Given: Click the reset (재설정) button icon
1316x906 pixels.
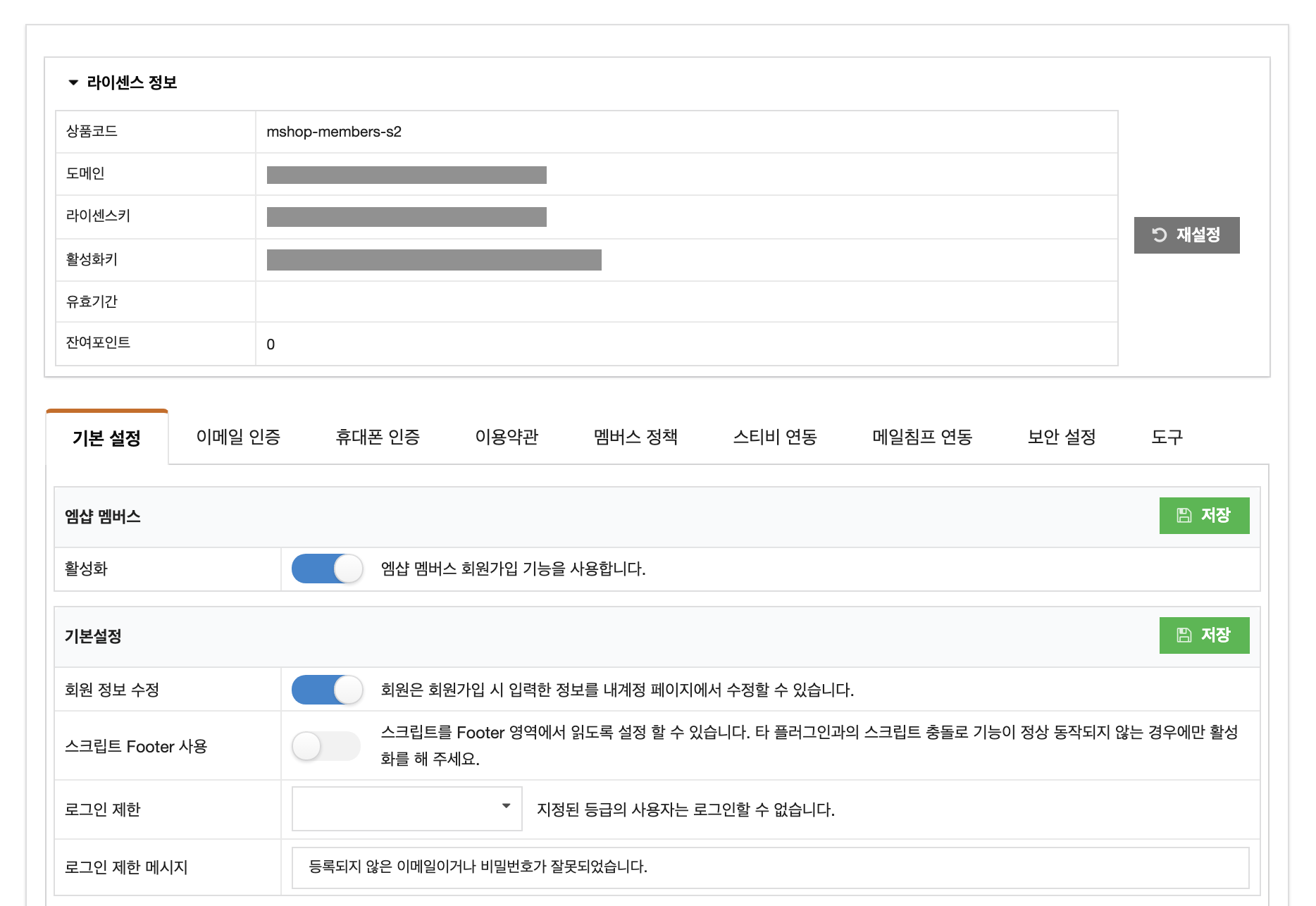Looking at the screenshot, I should [x=1160, y=235].
